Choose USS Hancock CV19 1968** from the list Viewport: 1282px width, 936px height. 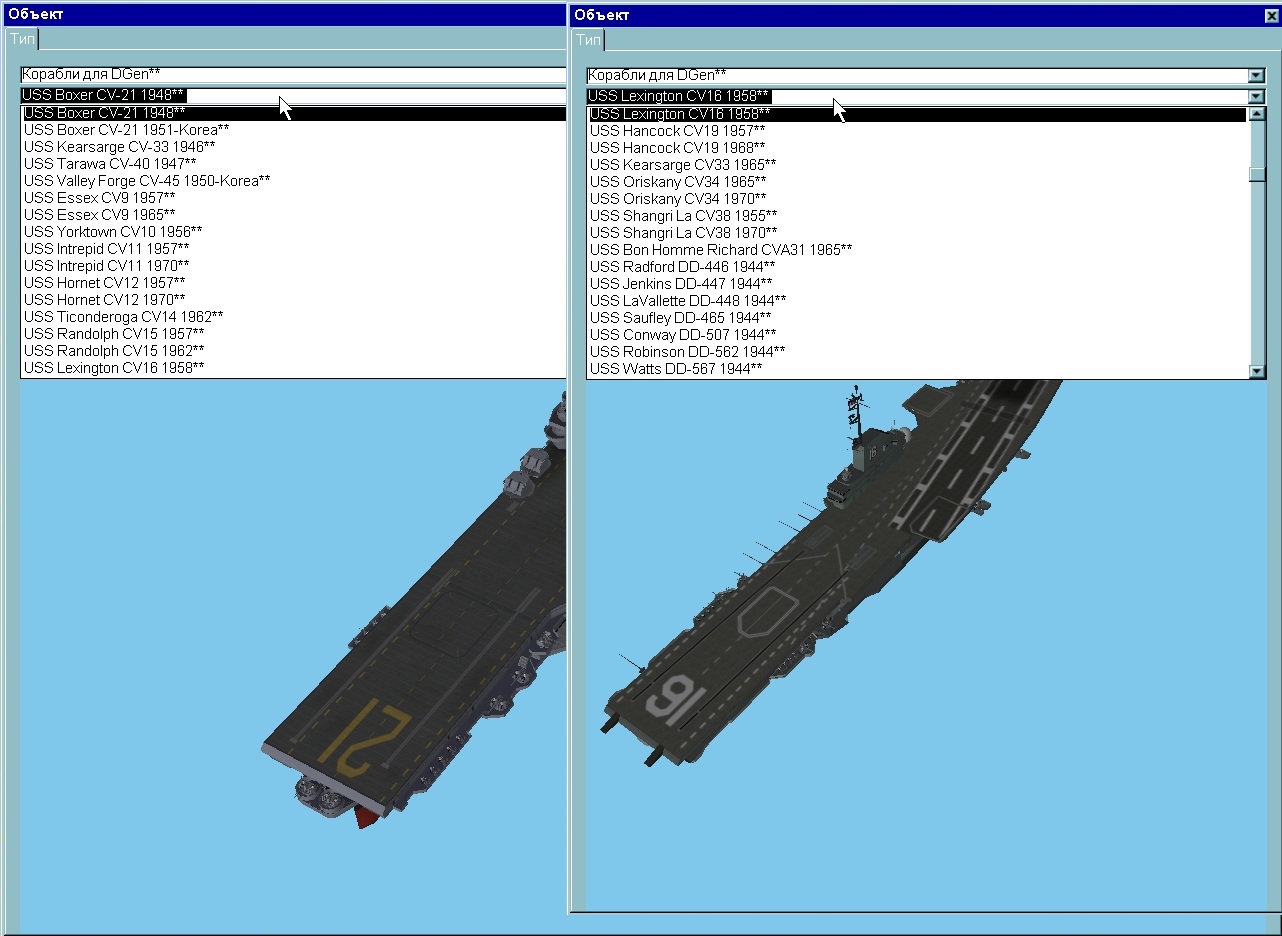(x=917, y=148)
